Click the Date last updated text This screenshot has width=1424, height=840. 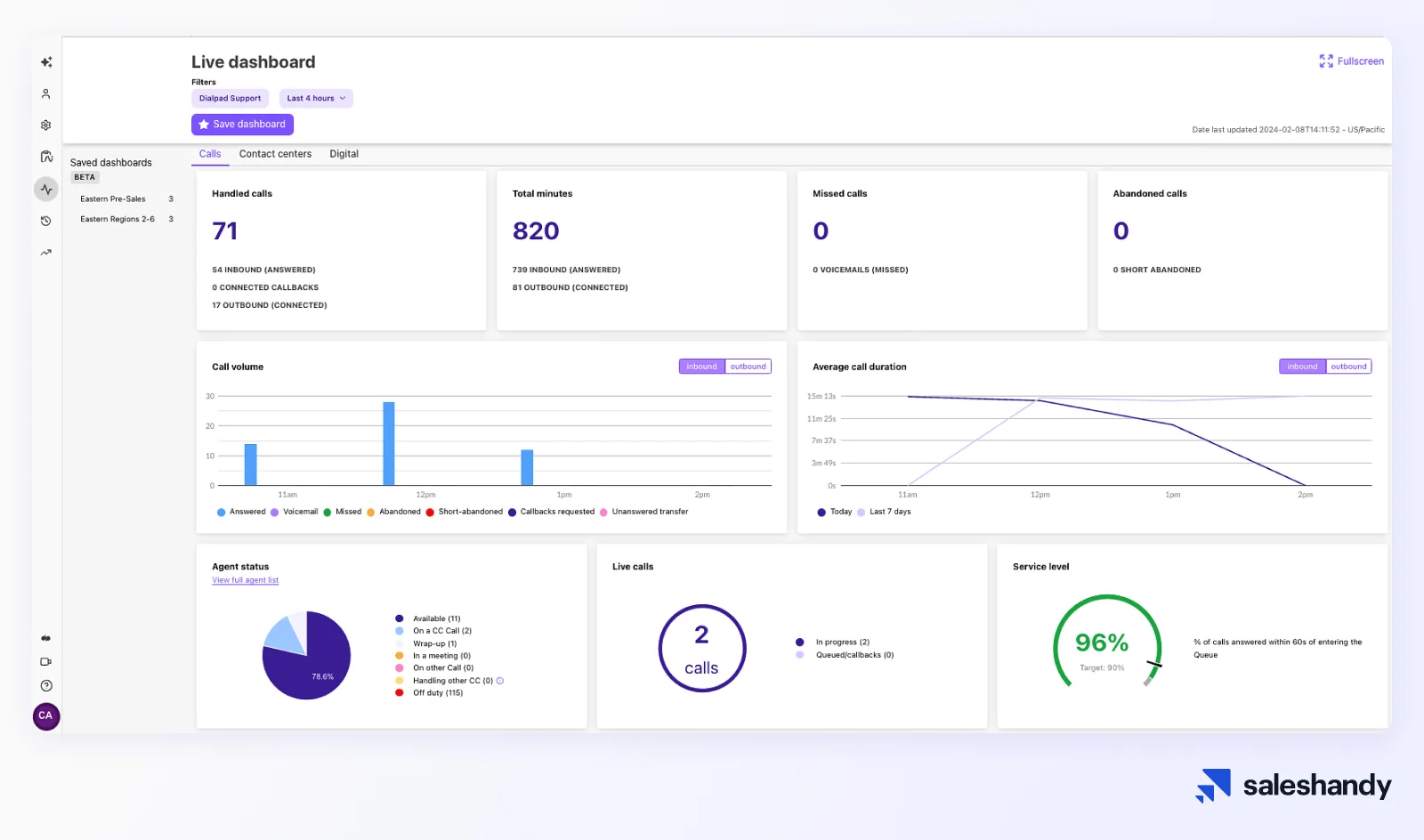click(x=1289, y=130)
